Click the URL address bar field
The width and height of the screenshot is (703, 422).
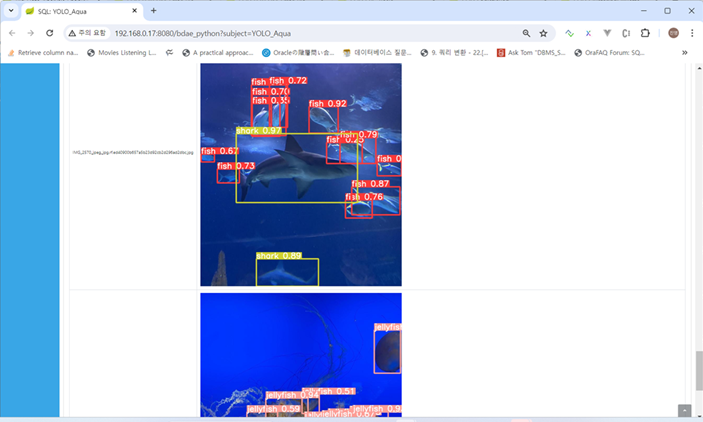click(300, 33)
